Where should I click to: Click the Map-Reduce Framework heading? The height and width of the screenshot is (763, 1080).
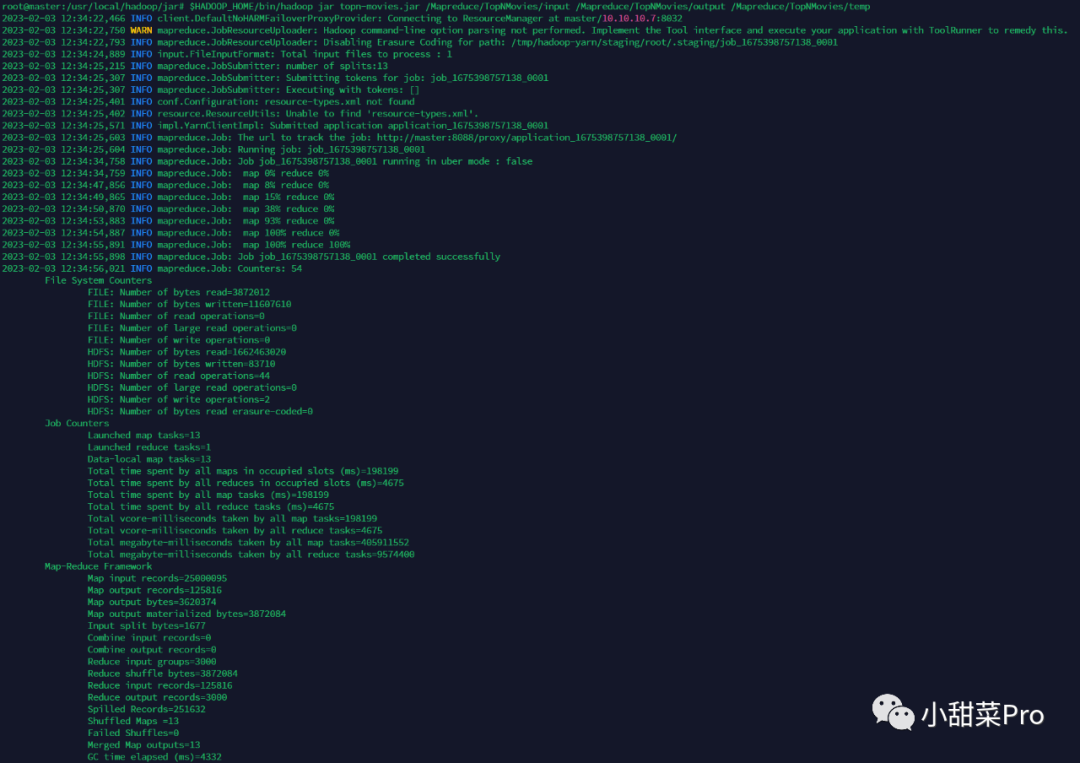coord(98,566)
